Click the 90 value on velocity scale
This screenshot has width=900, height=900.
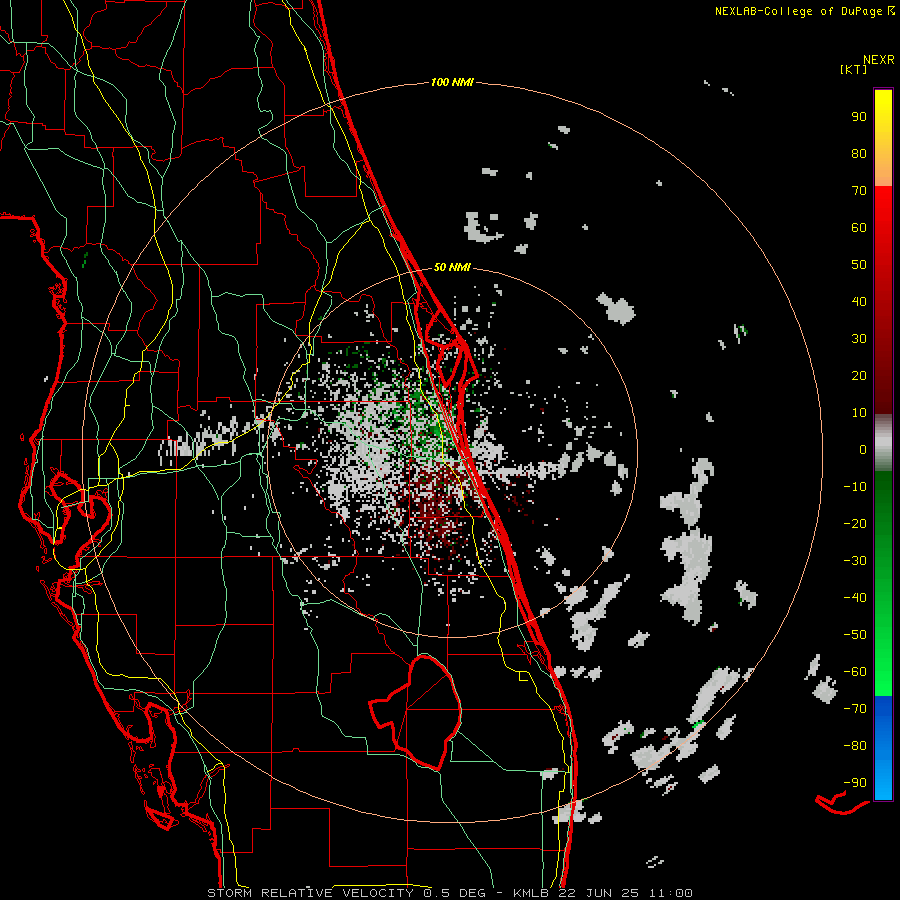(859, 117)
